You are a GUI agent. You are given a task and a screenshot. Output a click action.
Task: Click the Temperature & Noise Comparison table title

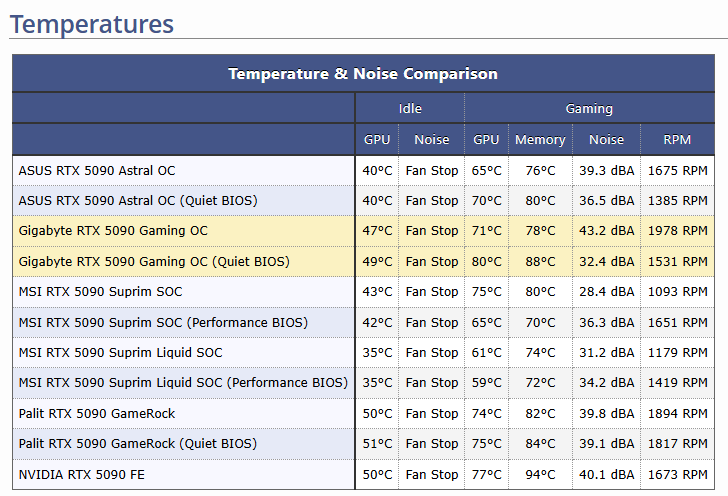pyautogui.click(x=363, y=73)
